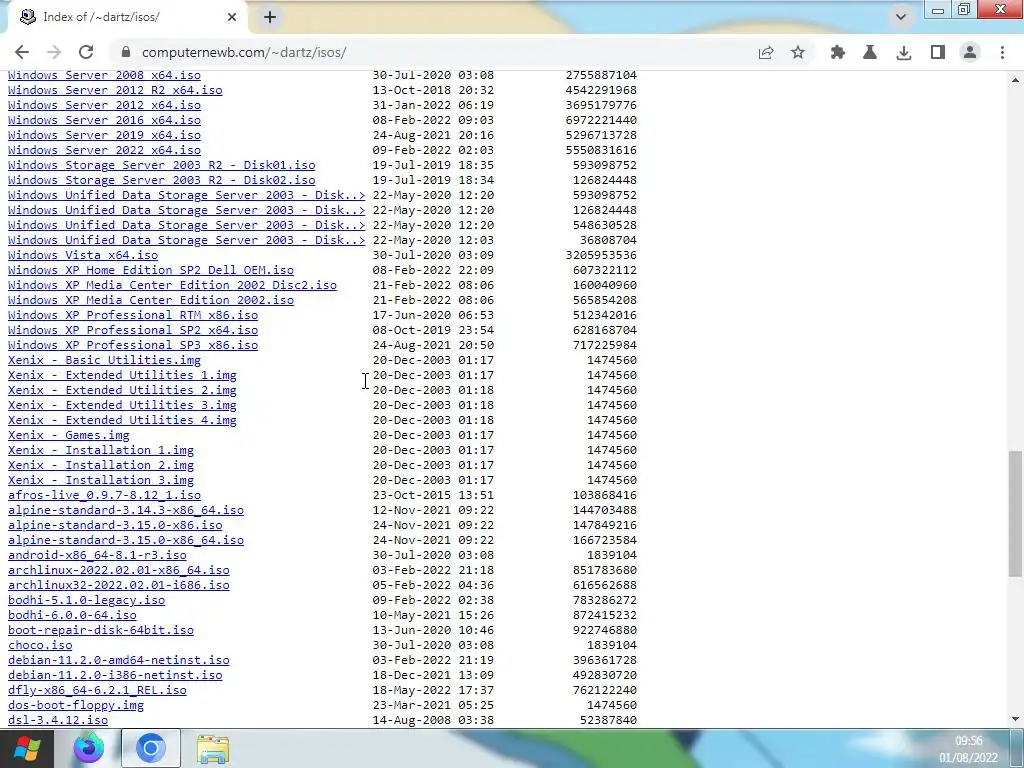Switch to Chrome on the taskbar
Viewport: 1024px width, 768px height.
[x=150, y=748]
